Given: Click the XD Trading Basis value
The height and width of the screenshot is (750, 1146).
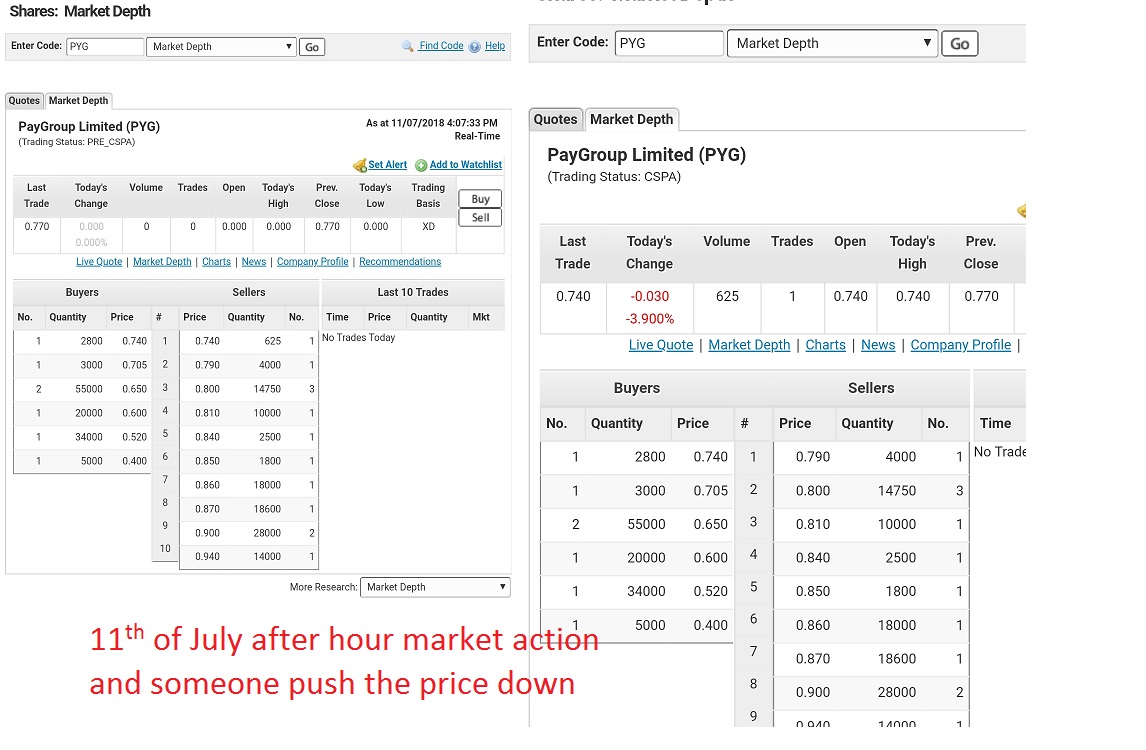Looking at the screenshot, I should (428, 227).
